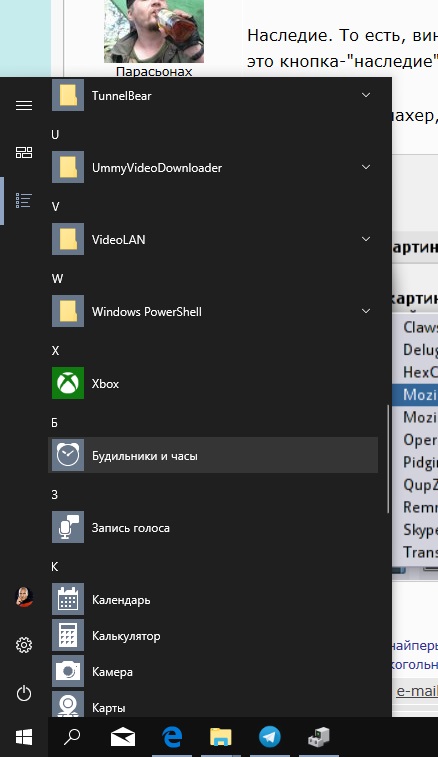Click the Start menu app list scrollbar

point(388,459)
